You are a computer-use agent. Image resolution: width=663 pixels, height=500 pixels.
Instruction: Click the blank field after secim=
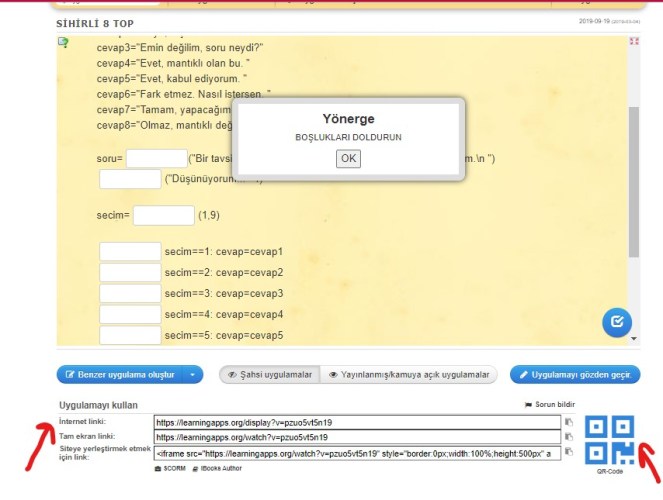pyautogui.click(x=163, y=215)
